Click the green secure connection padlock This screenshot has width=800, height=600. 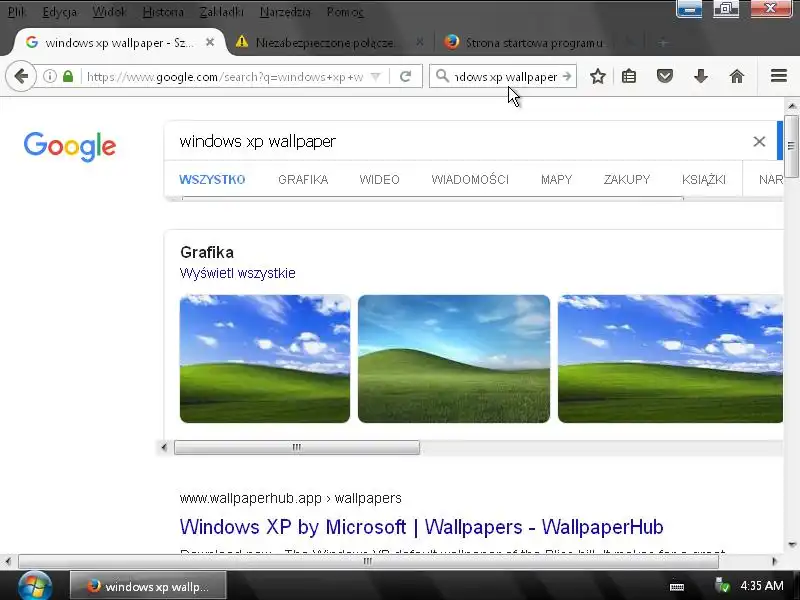pyautogui.click(x=68, y=77)
